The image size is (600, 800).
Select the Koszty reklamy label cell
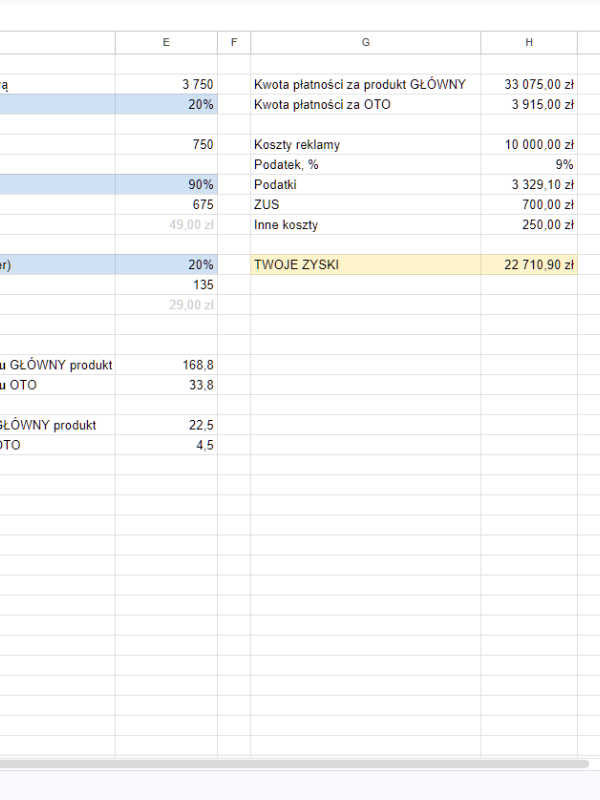pos(365,145)
